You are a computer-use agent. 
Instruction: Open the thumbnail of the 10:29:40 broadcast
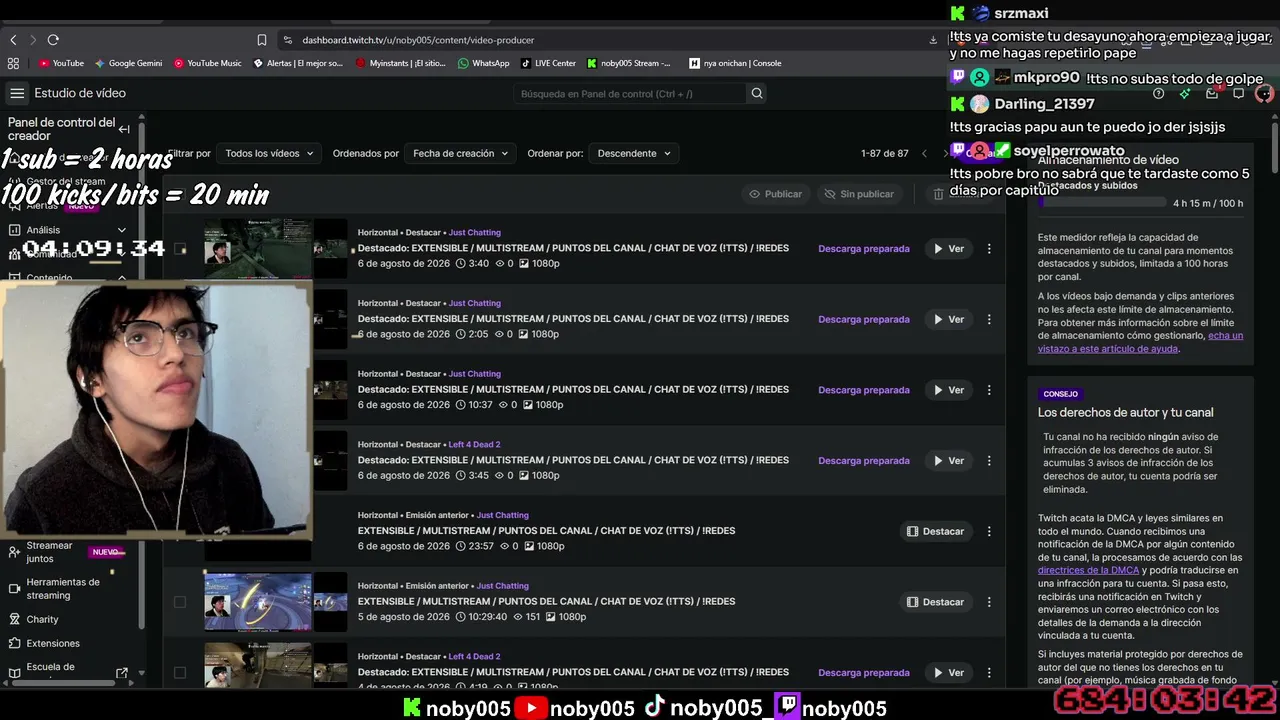(x=258, y=602)
